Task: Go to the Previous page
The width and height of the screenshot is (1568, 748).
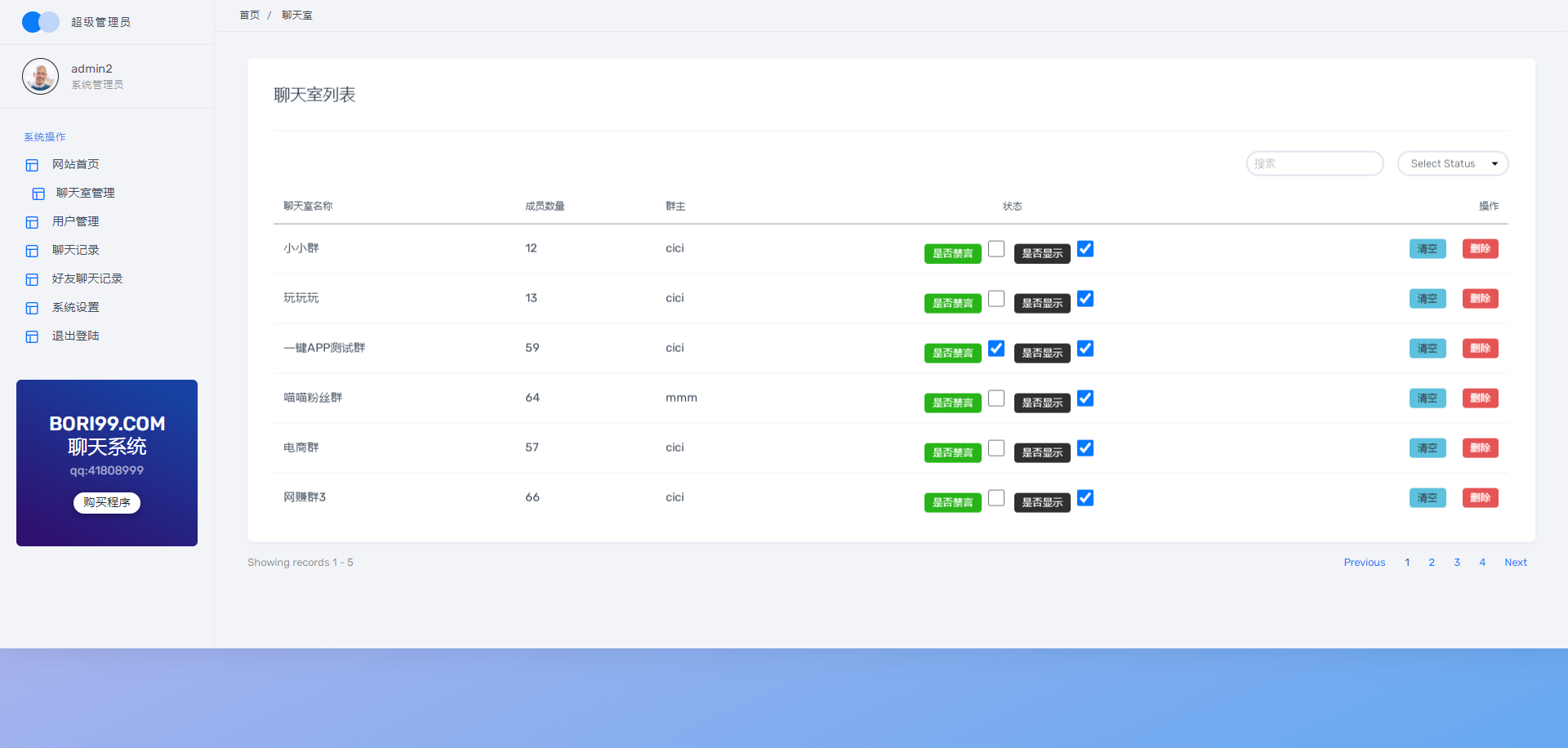Action: 1365,563
